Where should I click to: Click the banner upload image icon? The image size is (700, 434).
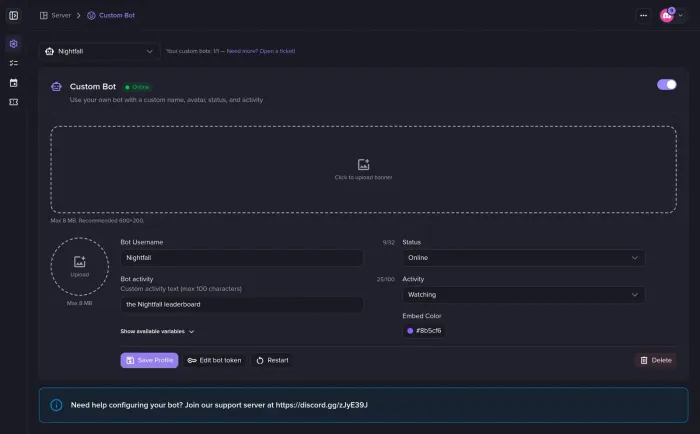(363, 164)
